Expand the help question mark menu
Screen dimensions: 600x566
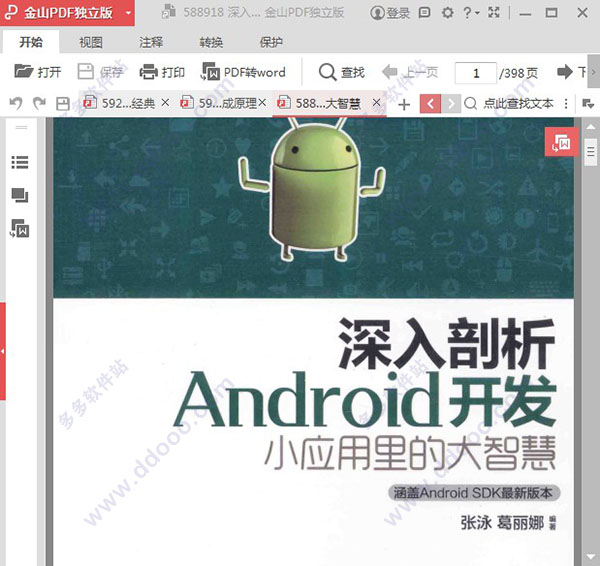[471, 13]
